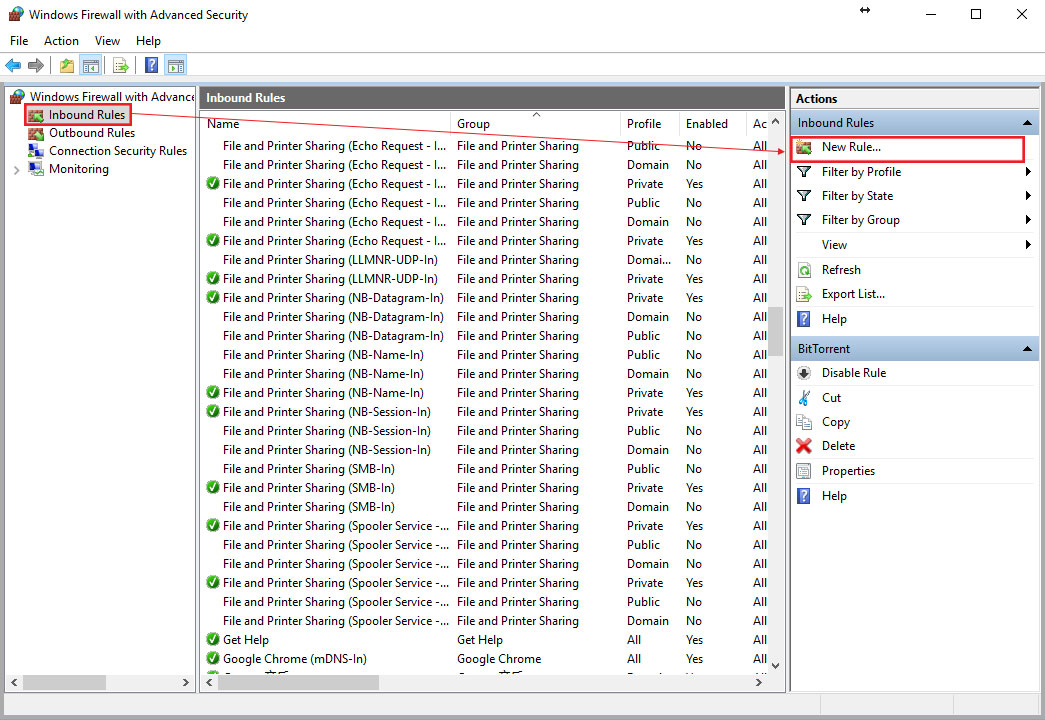Click the Inbound Rules tree icon
This screenshot has height=720, width=1045.
36,115
